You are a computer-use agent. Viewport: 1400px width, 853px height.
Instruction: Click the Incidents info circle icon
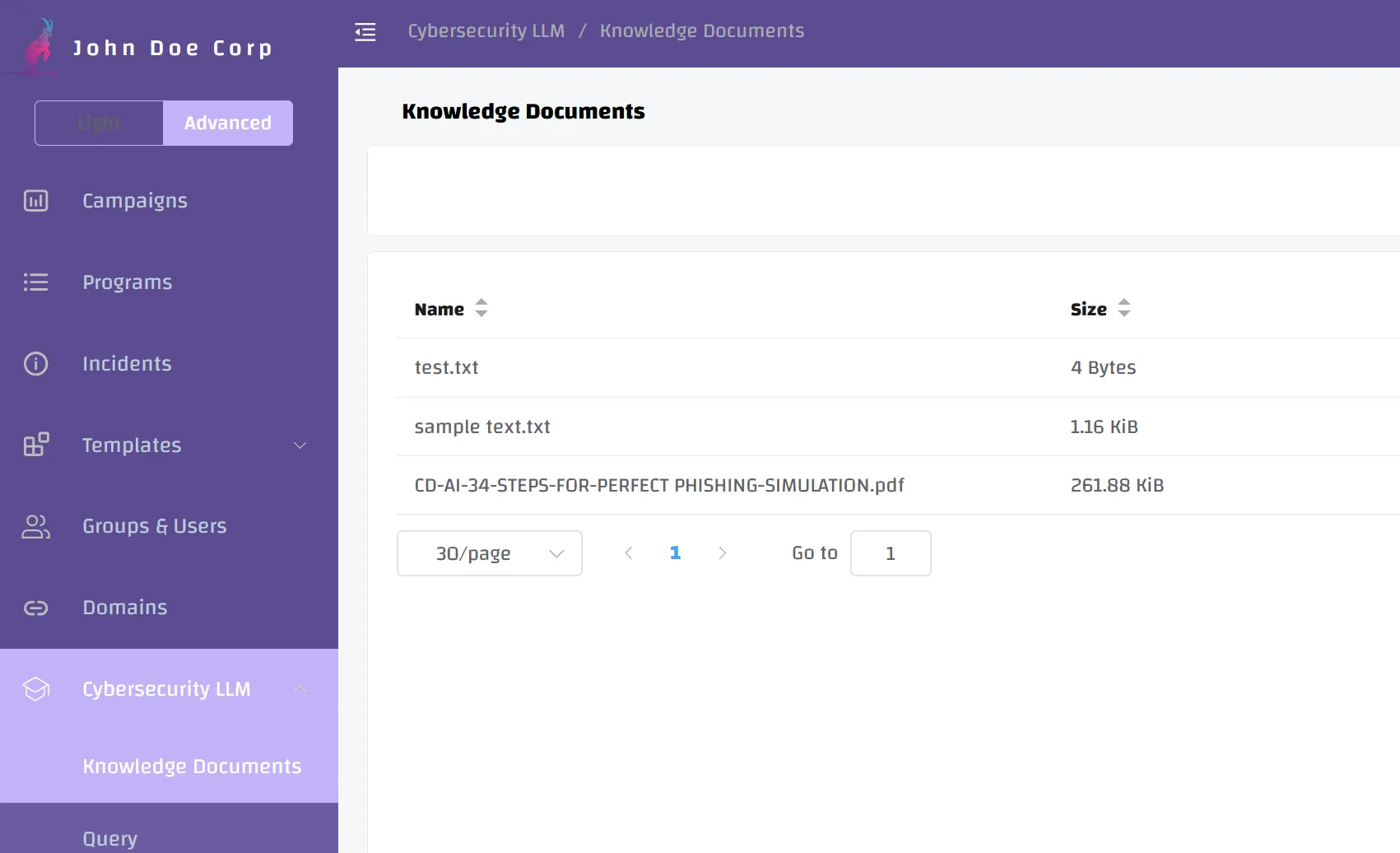[x=36, y=364]
